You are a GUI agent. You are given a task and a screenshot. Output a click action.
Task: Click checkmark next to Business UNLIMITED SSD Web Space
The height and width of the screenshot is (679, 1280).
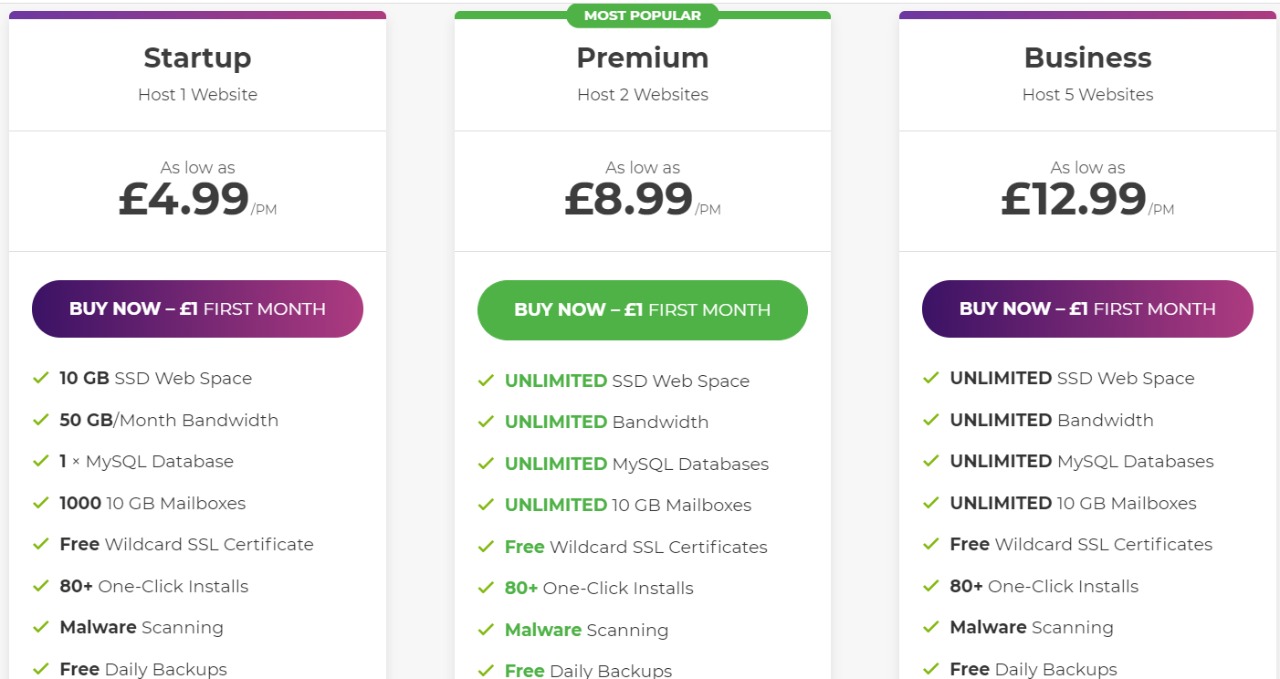pos(931,378)
